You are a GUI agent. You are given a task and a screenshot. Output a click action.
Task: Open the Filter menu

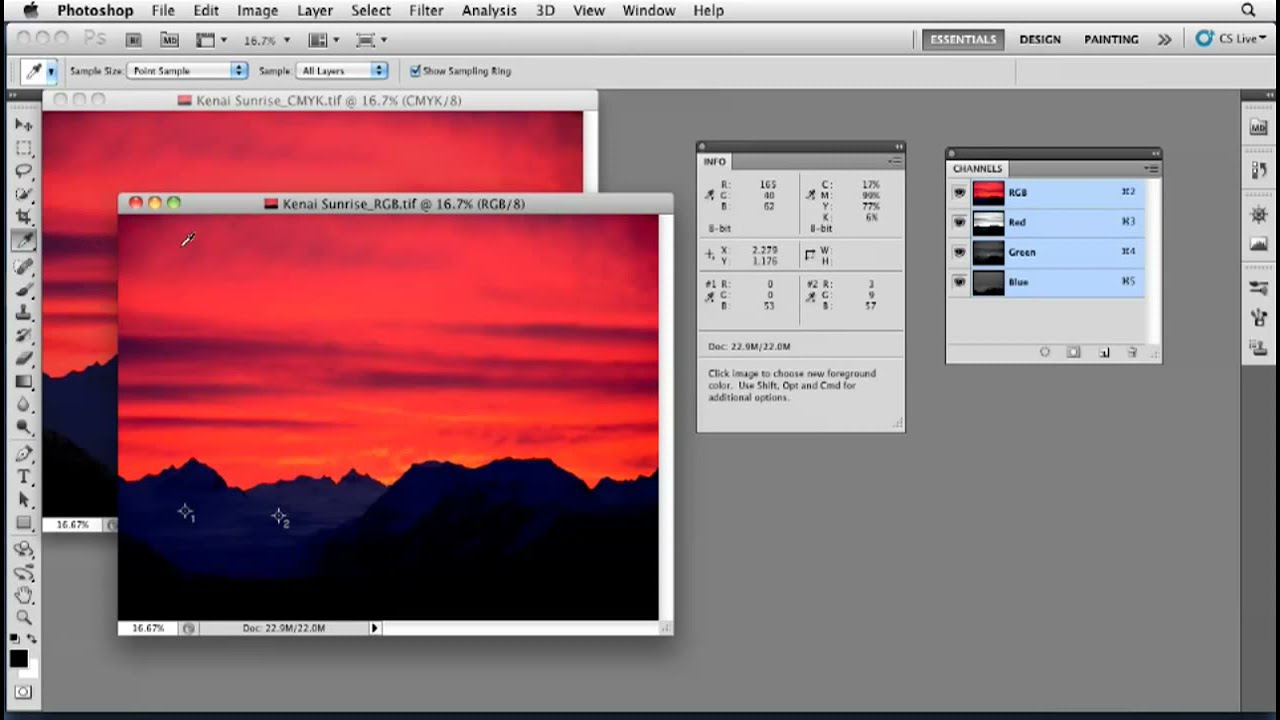(x=426, y=11)
